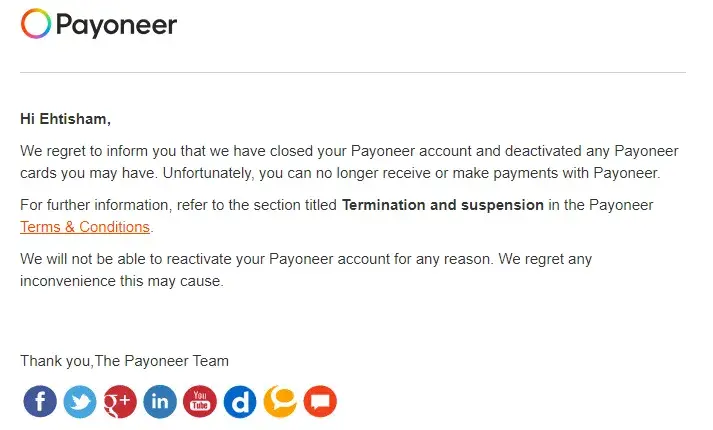Screen dimensions: 713x430
Task: Open the yellow-orange chat bubbles icon
Action: (280, 402)
